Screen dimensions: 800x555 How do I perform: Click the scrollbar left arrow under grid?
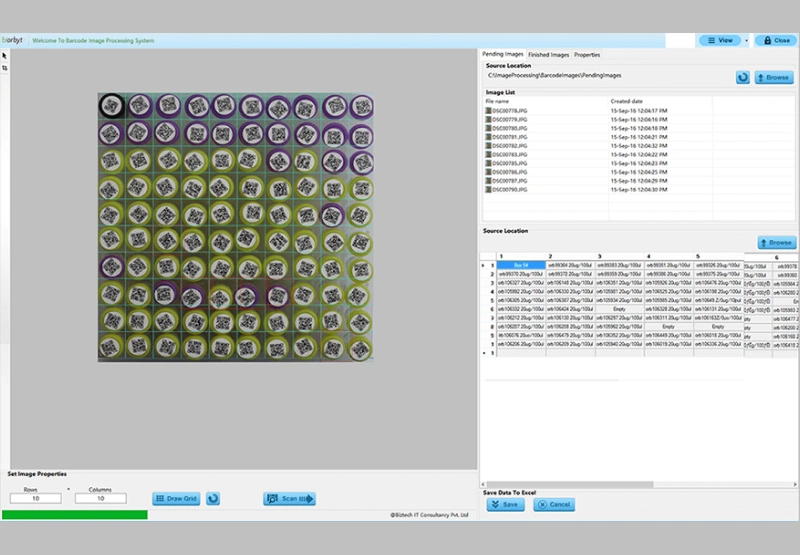(483, 484)
